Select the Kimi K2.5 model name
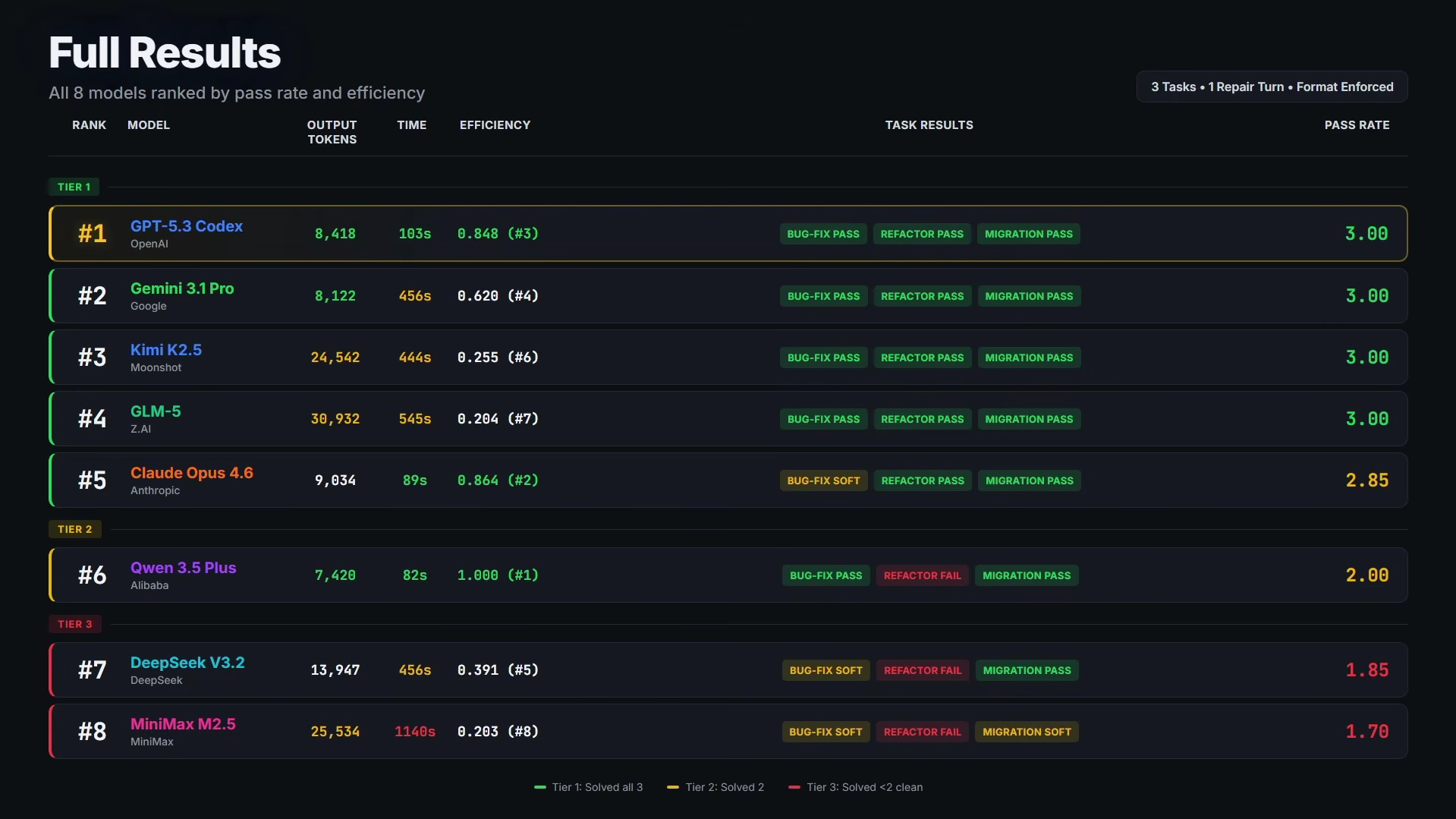 [x=165, y=350]
